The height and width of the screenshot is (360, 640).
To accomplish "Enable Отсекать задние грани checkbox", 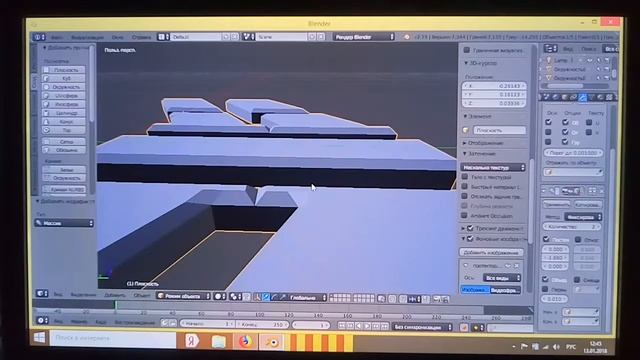I will click(x=464, y=196).
